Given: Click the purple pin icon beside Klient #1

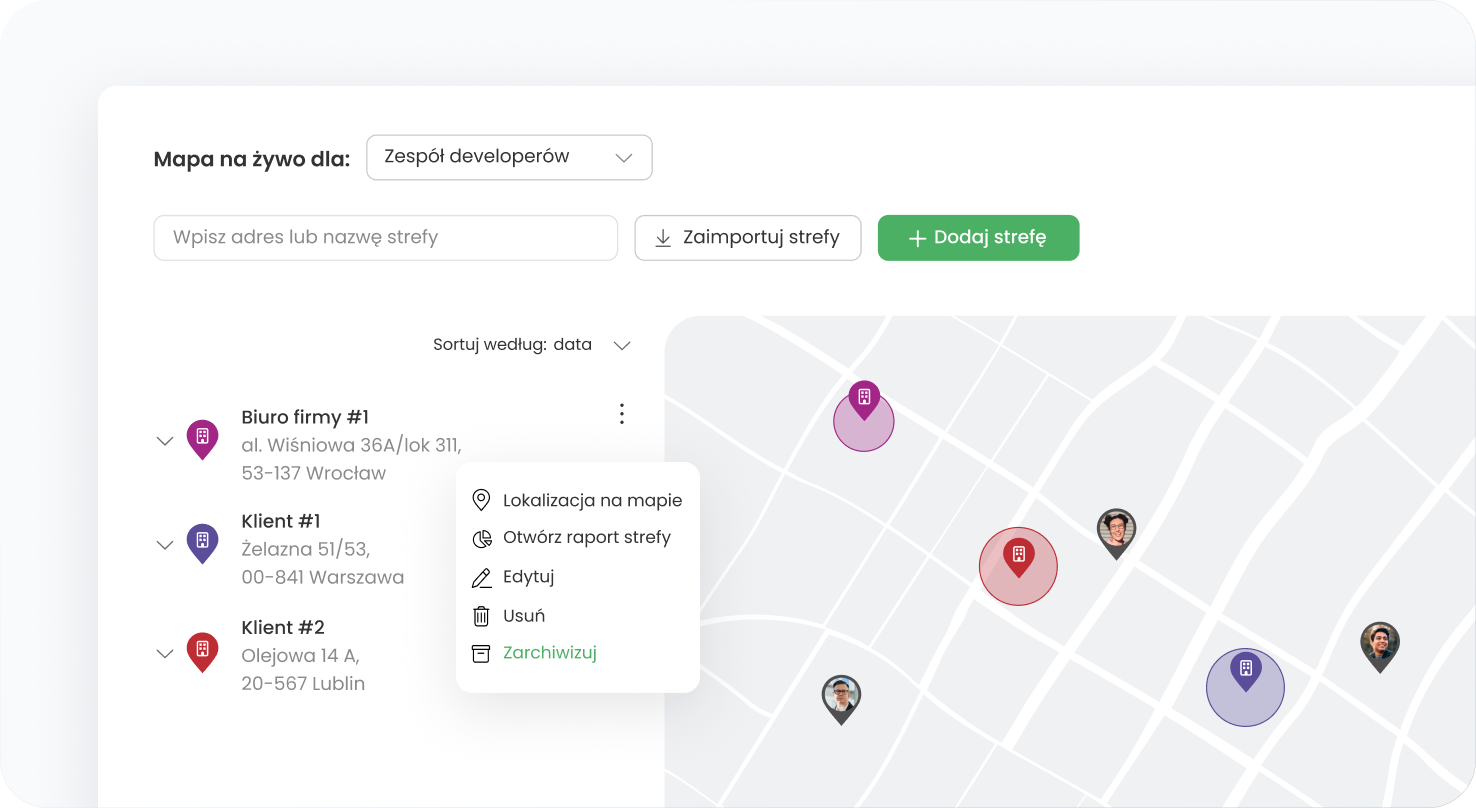Looking at the screenshot, I should tap(202, 543).
